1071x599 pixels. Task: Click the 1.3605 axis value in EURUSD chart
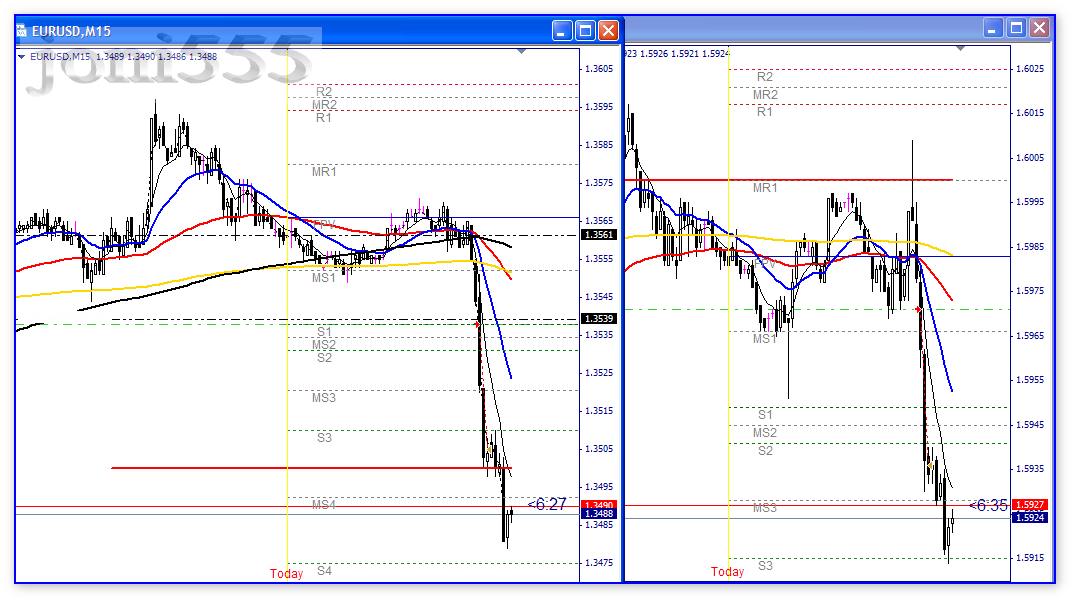(599, 69)
